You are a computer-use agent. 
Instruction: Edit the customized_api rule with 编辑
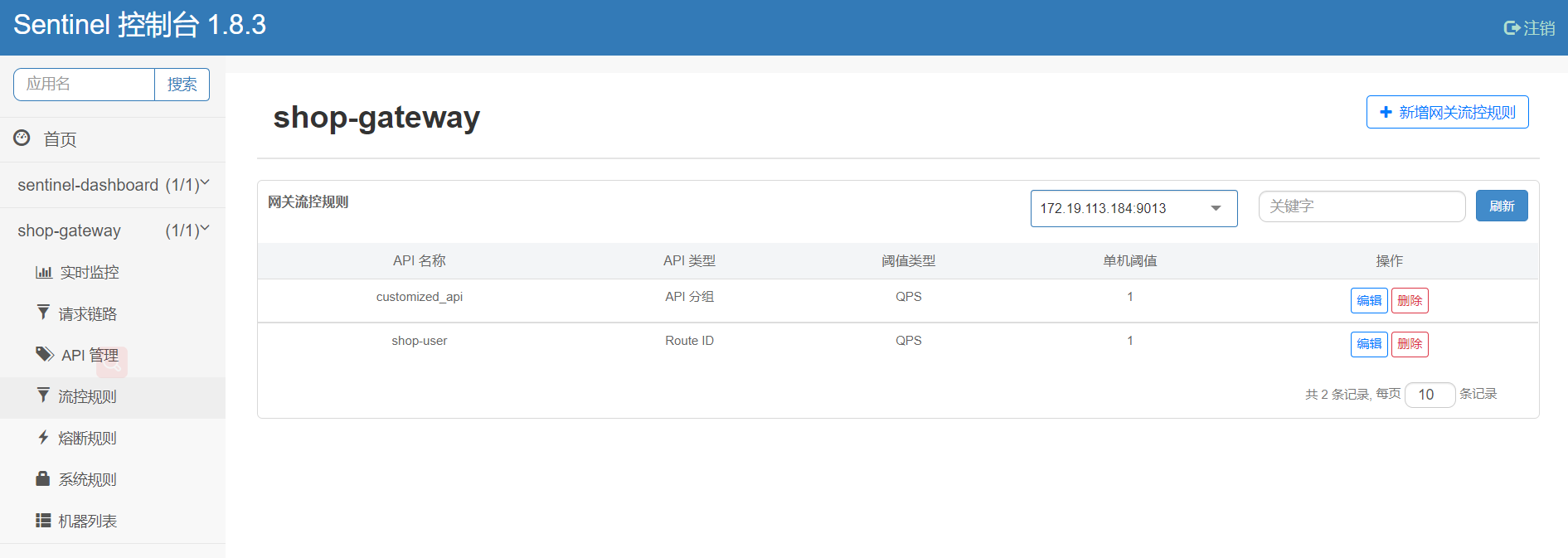pos(1369,300)
